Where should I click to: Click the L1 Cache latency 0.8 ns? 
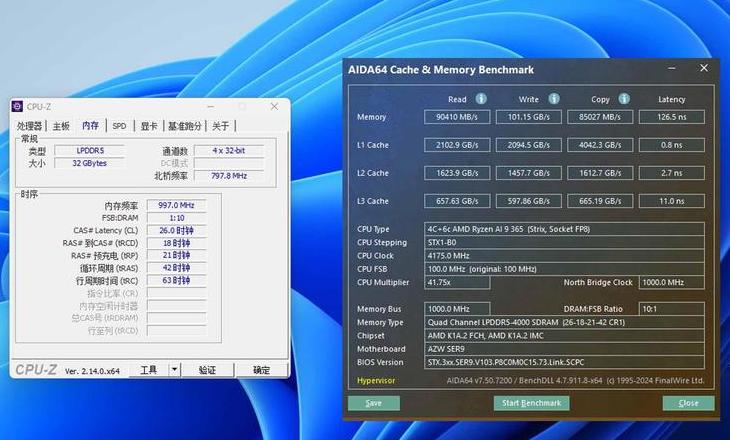(672, 145)
